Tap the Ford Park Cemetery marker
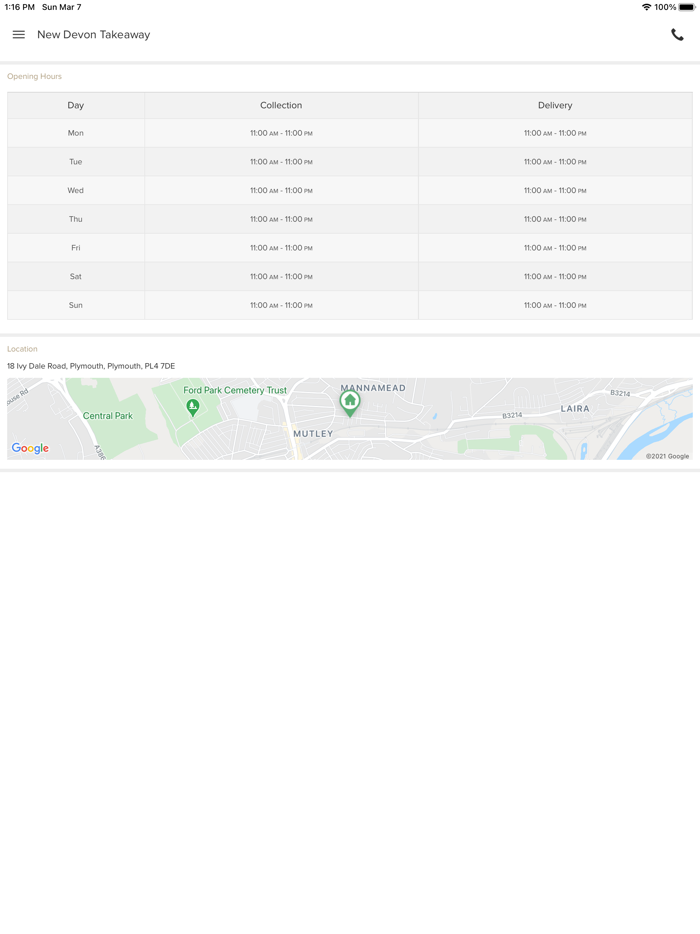This screenshot has width=700, height=934. (193, 406)
